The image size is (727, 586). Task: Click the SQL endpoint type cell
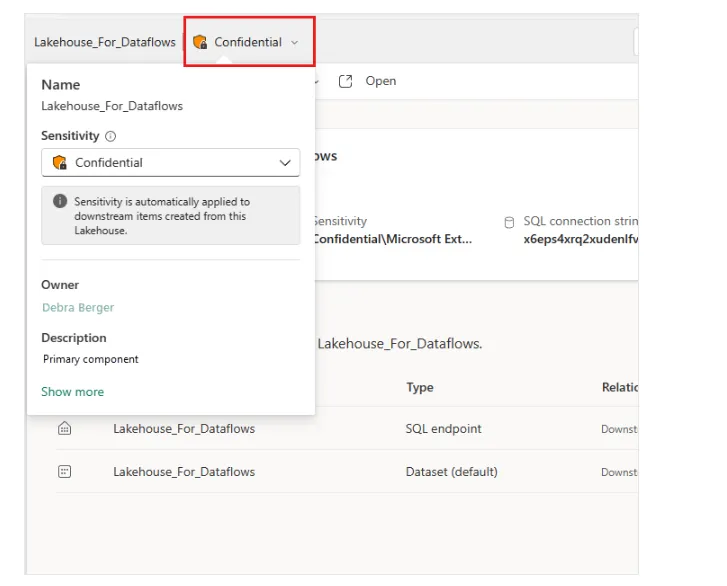tap(443, 429)
